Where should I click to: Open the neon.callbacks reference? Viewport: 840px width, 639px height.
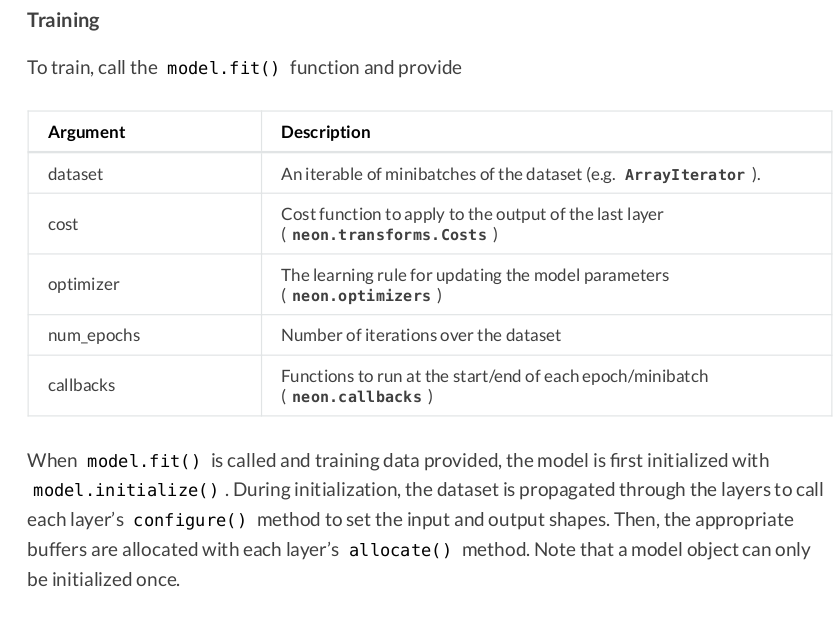coord(356,397)
